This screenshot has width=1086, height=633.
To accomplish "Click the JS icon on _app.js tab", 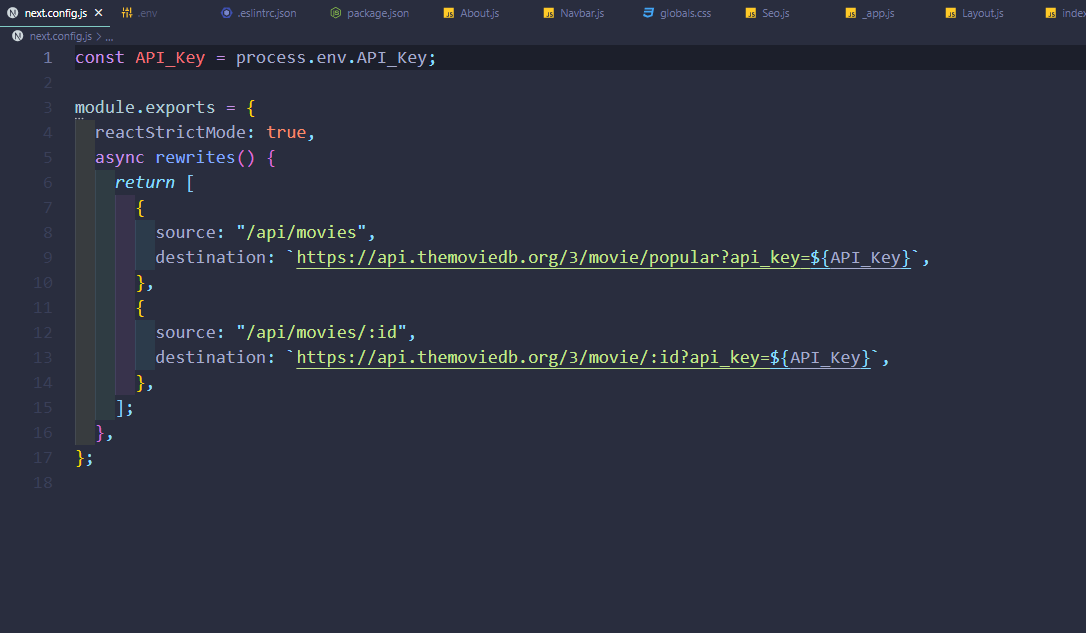I will tap(851, 13).
